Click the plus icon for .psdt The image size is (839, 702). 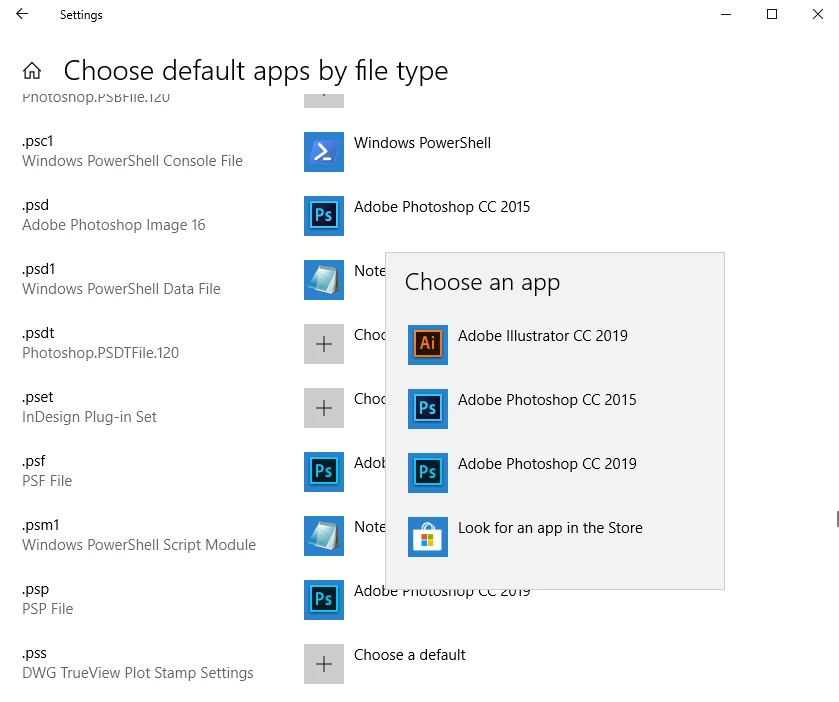pos(324,344)
